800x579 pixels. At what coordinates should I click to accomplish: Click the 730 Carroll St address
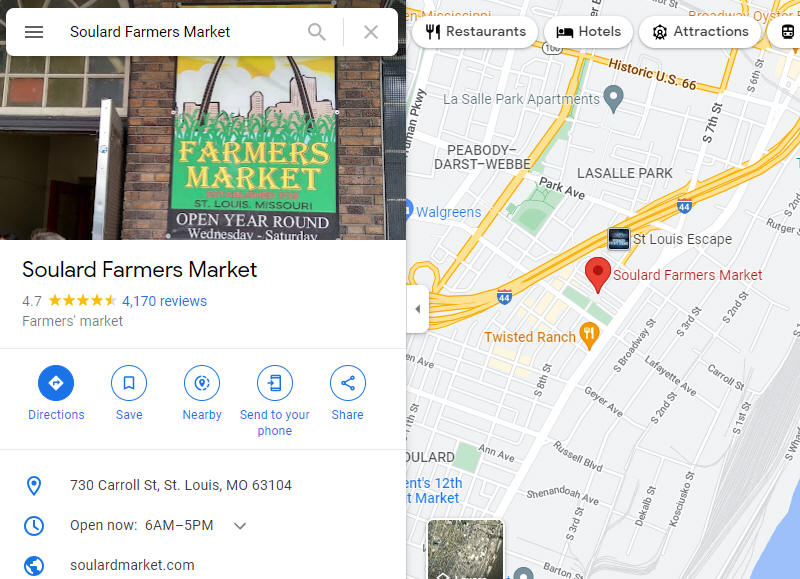point(181,485)
